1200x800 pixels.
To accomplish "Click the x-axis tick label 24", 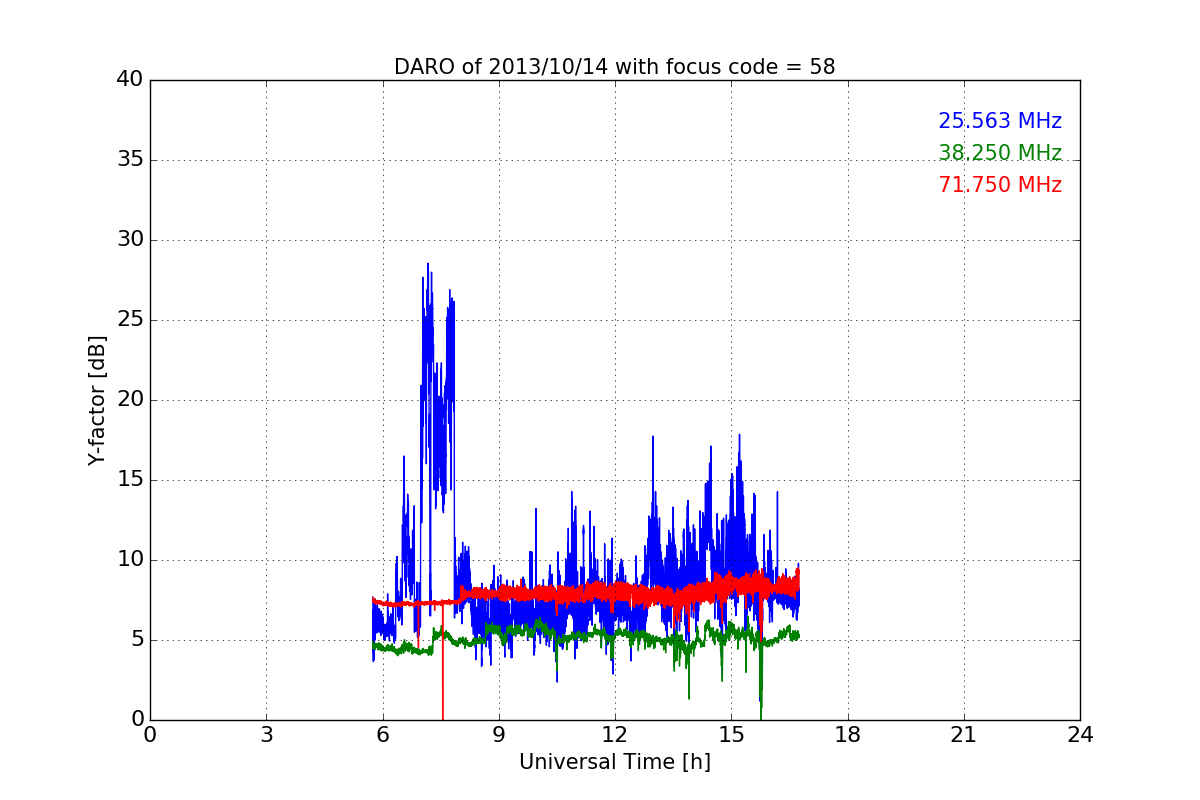I will coord(1080,735).
